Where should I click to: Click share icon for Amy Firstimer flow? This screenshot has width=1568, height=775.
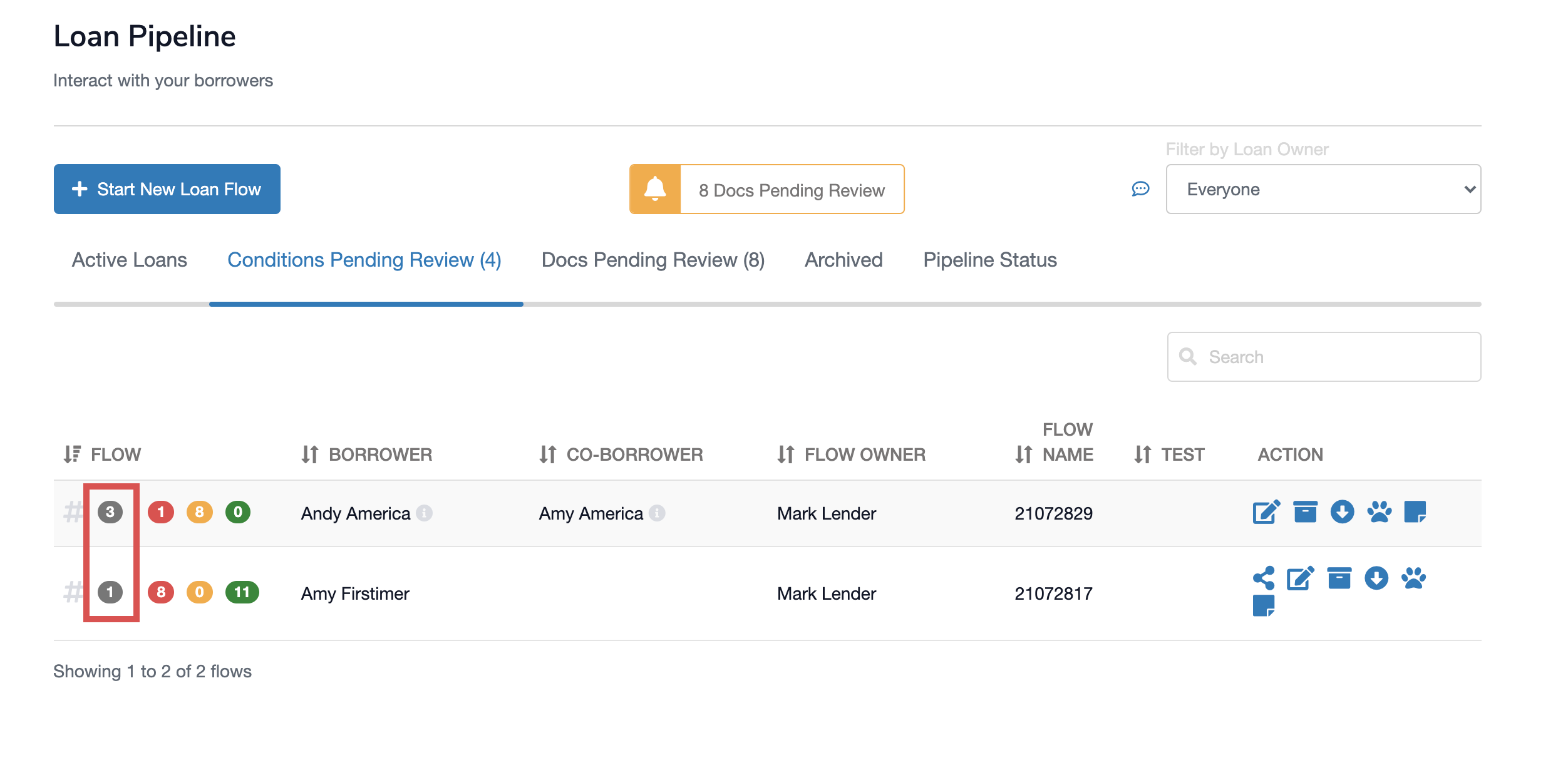click(1264, 578)
